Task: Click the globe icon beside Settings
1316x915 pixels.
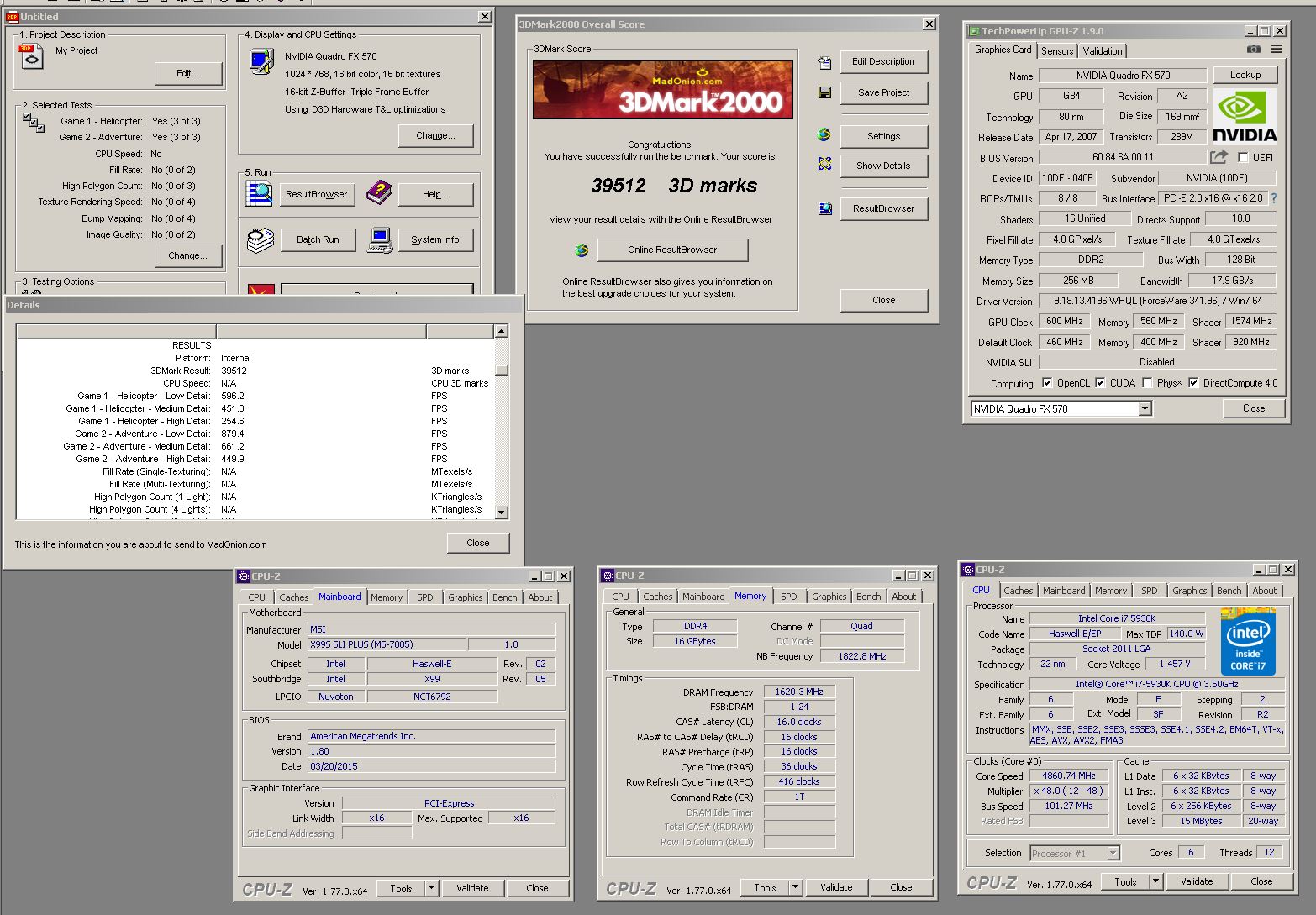Action: pyautogui.click(x=824, y=135)
